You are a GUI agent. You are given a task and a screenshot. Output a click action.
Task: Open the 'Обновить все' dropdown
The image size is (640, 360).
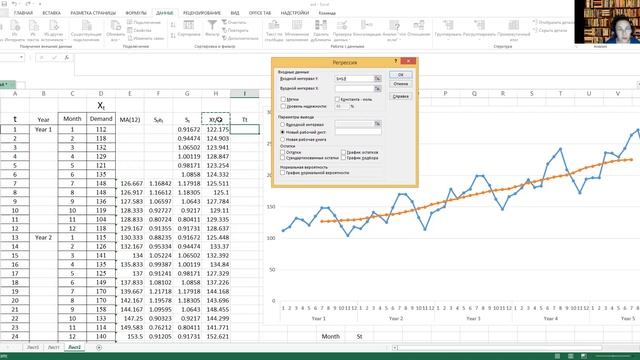[x=116, y=40]
